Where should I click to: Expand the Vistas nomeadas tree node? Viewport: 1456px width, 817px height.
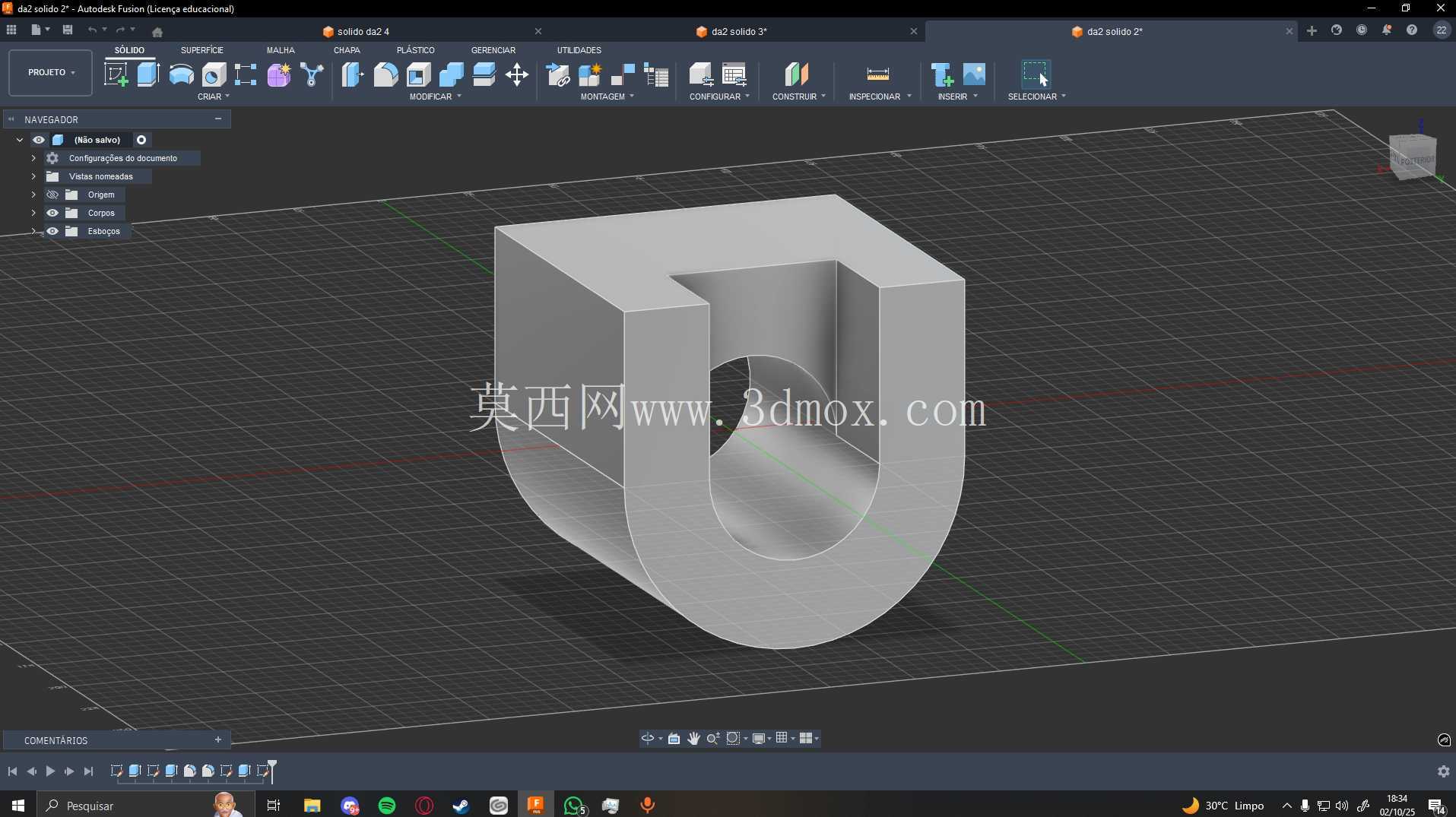point(33,176)
